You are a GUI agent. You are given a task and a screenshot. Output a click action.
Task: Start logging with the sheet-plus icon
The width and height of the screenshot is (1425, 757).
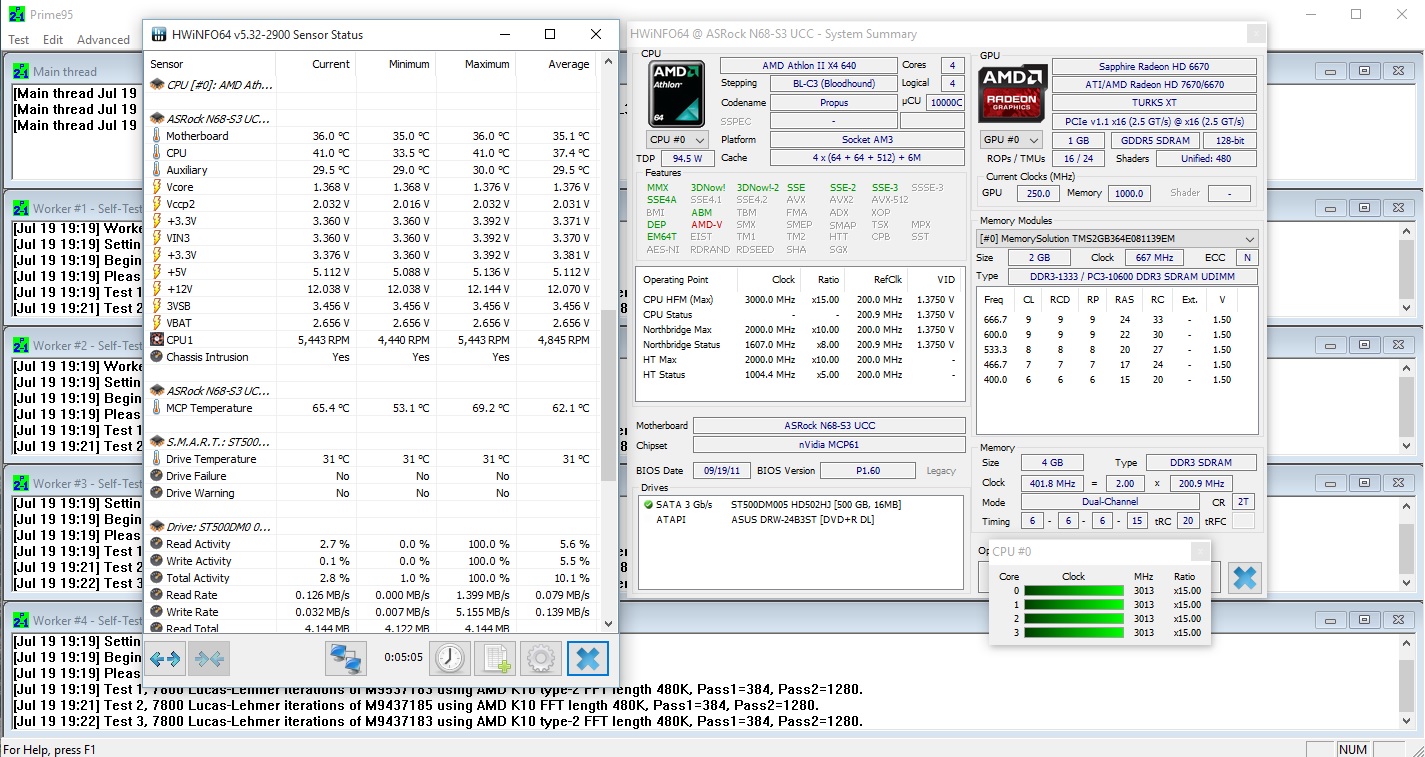click(495, 659)
